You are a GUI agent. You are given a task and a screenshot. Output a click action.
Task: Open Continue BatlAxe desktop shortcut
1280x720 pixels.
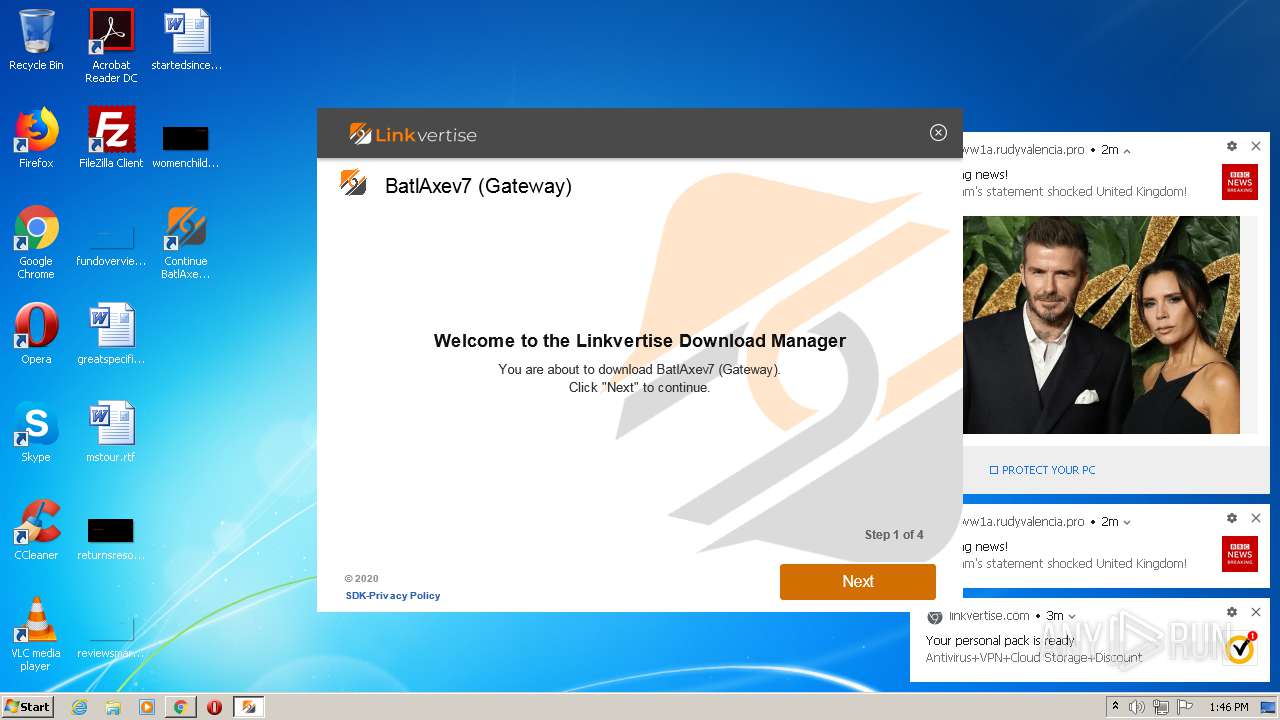pos(186,242)
